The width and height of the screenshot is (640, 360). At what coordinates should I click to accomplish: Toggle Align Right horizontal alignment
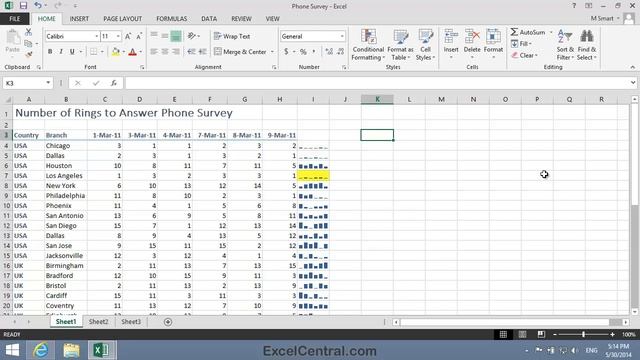click(176, 52)
